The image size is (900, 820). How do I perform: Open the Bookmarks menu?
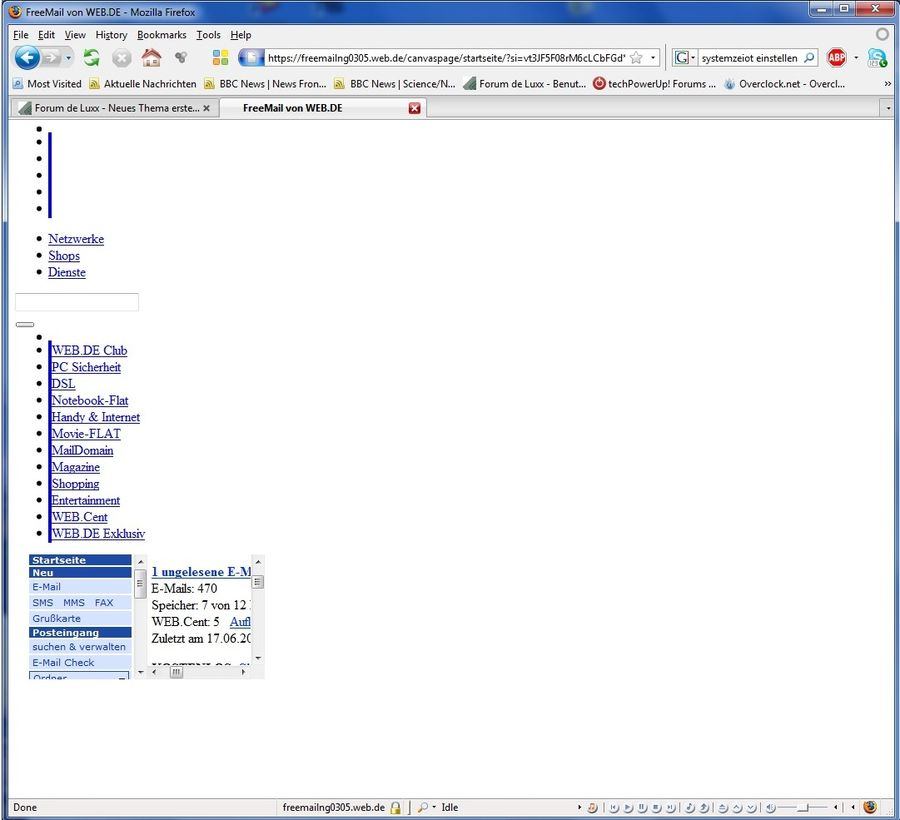161,35
